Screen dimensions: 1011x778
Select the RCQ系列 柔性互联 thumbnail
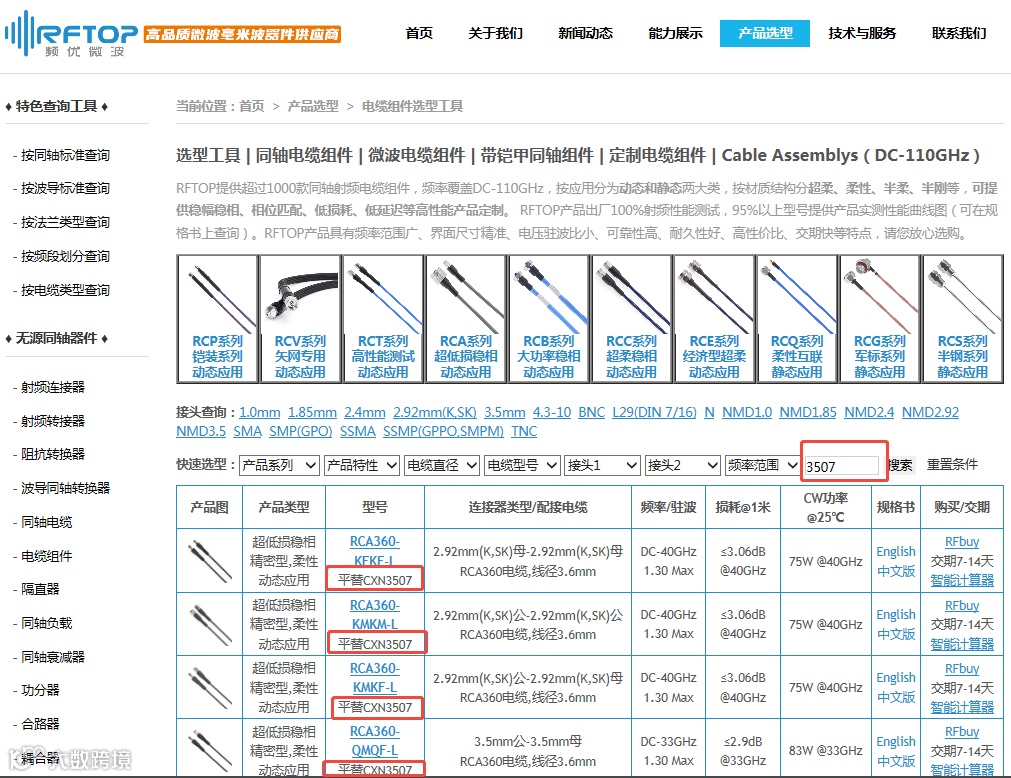(x=797, y=319)
